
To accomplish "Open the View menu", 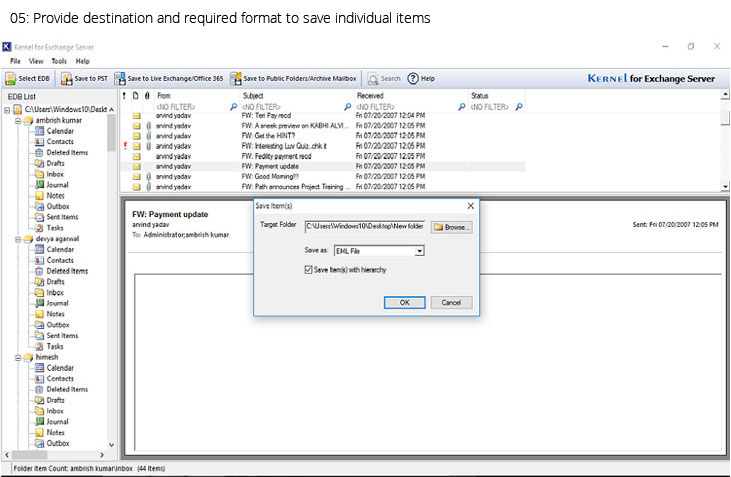I will click(x=35, y=61).
